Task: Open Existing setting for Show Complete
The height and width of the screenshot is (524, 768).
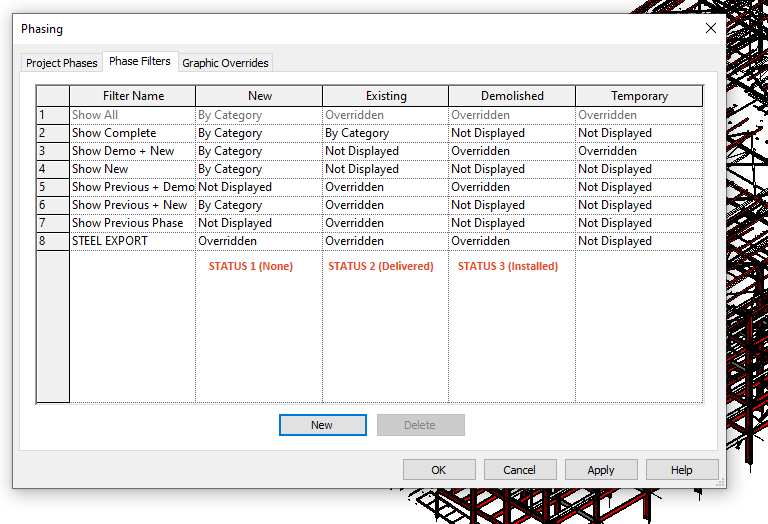Action: coord(385,133)
